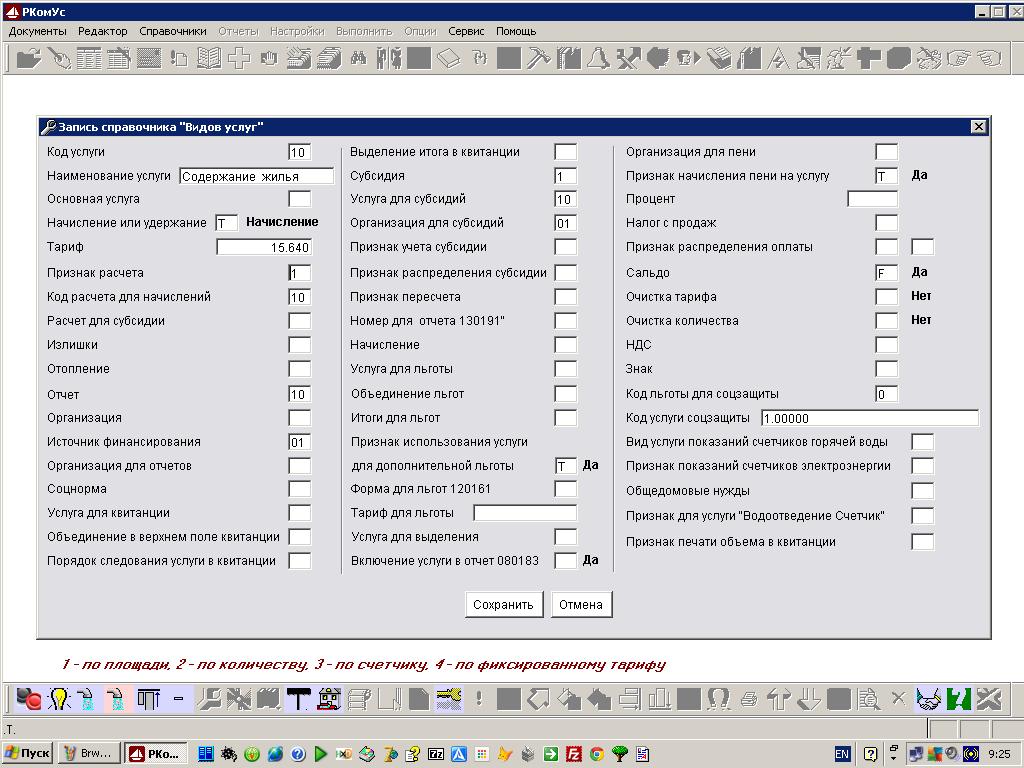The height and width of the screenshot is (768, 1024).
Task: Click the Тариф field showing 15.640
Action: [x=264, y=248]
